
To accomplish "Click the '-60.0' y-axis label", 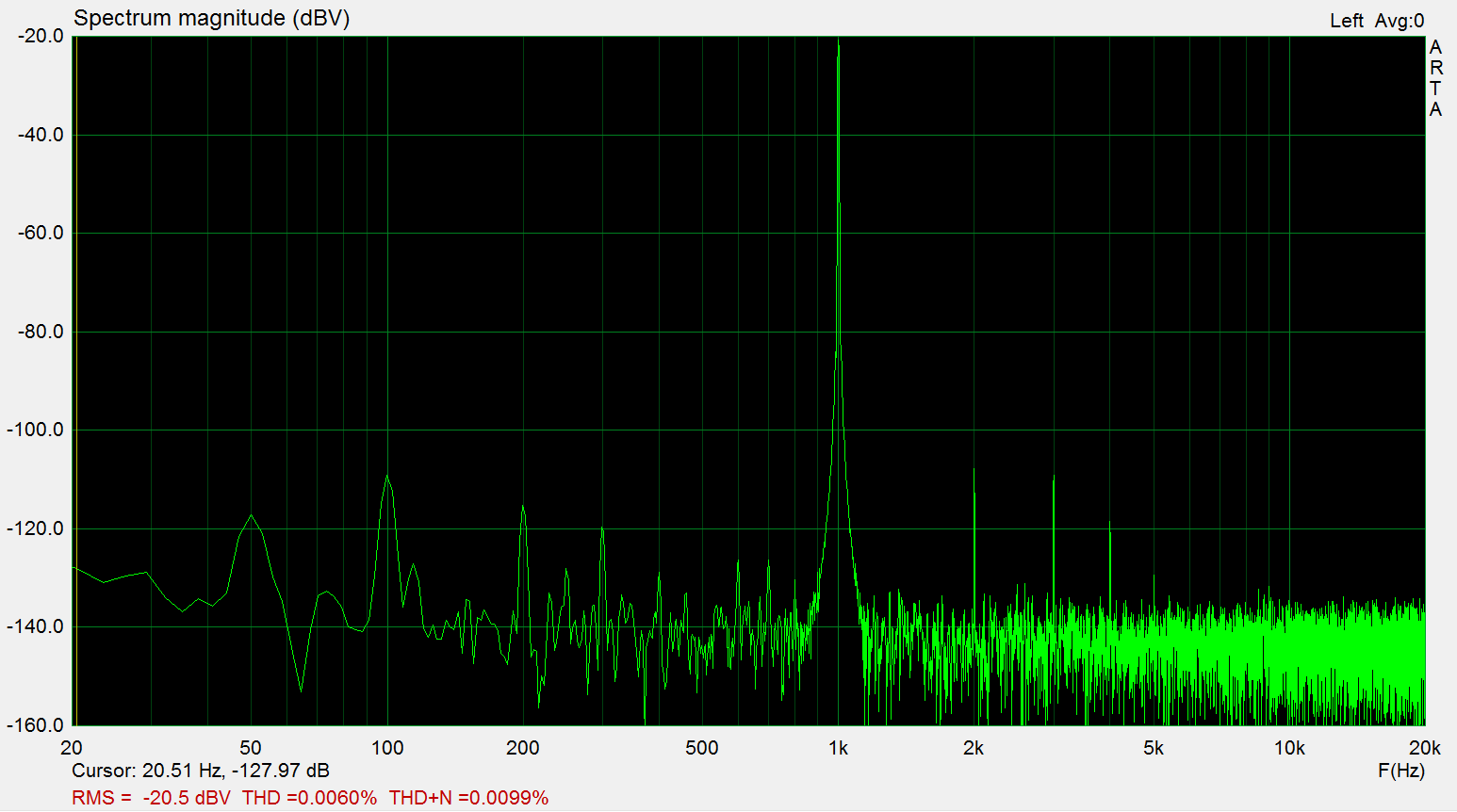I will point(41,233).
